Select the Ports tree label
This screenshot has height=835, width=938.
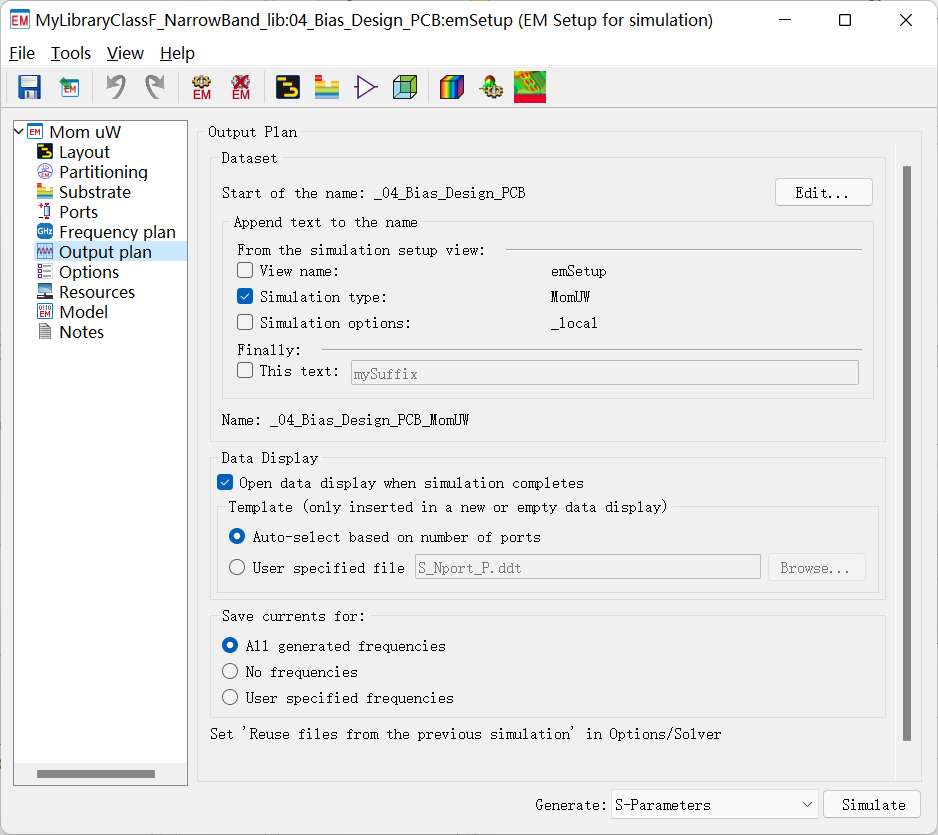pyautogui.click(x=78, y=212)
